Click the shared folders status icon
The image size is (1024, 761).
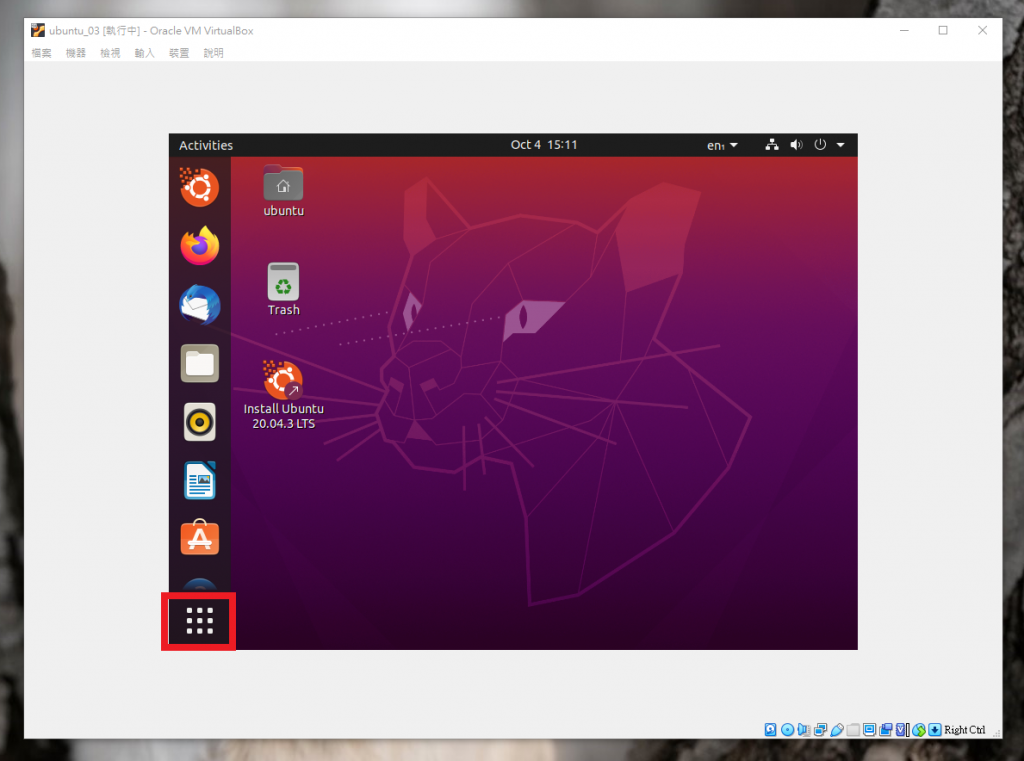tap(854, 730)
